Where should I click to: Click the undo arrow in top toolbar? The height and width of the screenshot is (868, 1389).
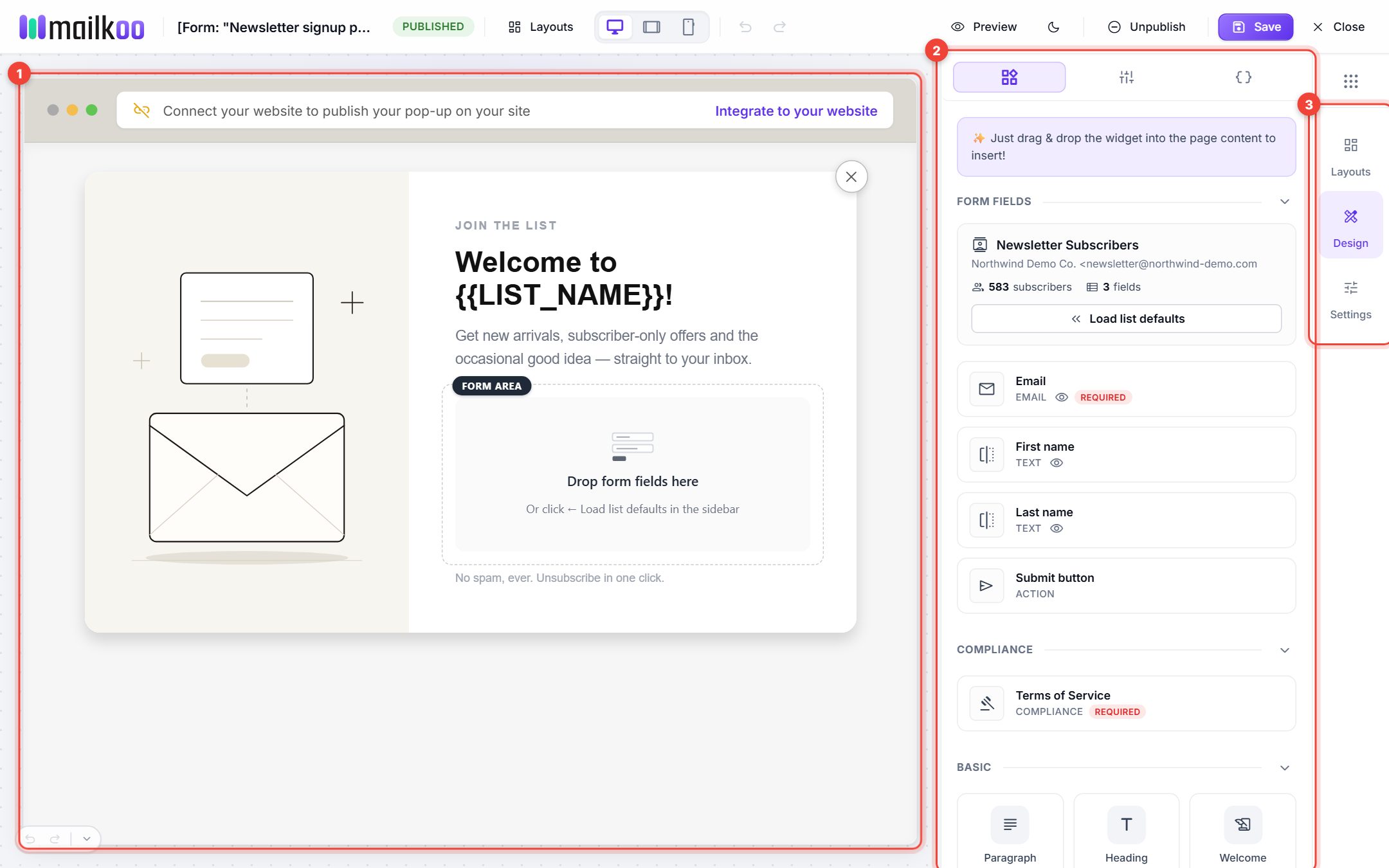point(745,27)
